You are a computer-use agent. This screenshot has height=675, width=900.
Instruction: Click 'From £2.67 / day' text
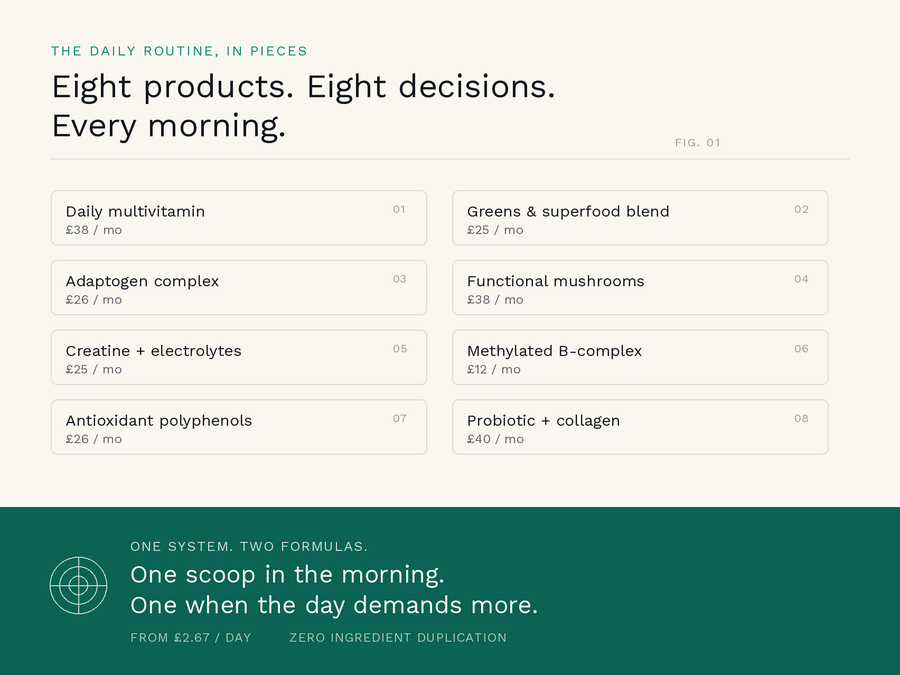click(x=191, y=638)
